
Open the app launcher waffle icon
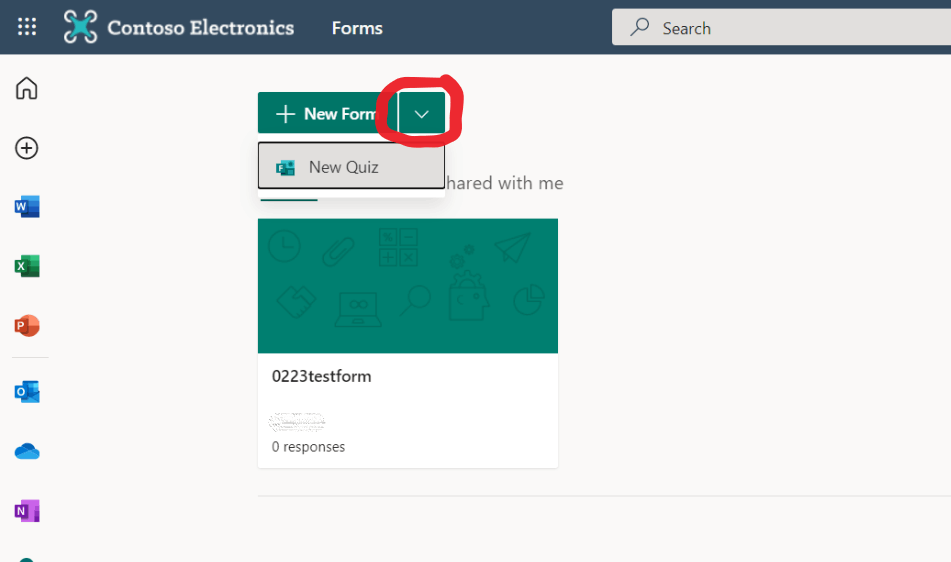tap(27, 27)
